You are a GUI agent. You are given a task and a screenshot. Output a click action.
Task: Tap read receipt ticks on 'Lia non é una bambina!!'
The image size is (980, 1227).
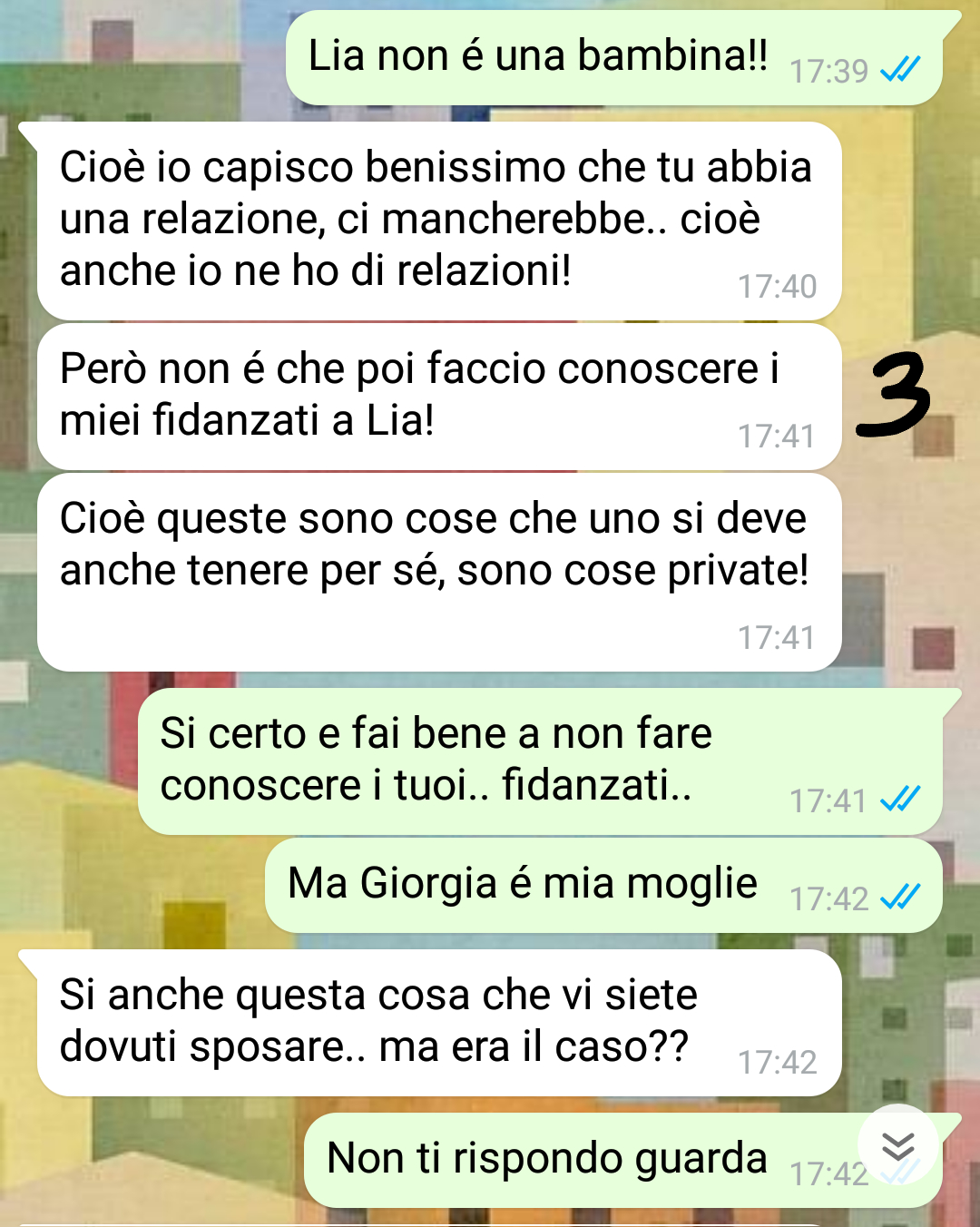[900, 69]
